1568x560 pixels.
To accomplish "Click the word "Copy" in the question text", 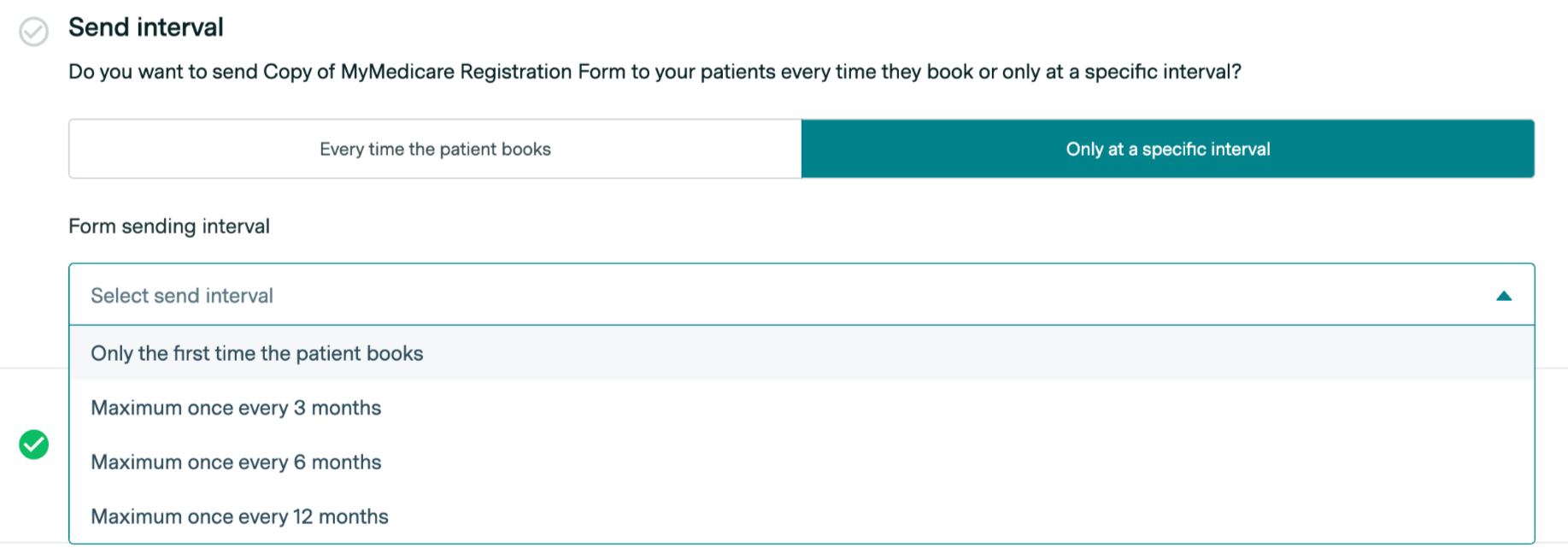I will click(287, 72).
